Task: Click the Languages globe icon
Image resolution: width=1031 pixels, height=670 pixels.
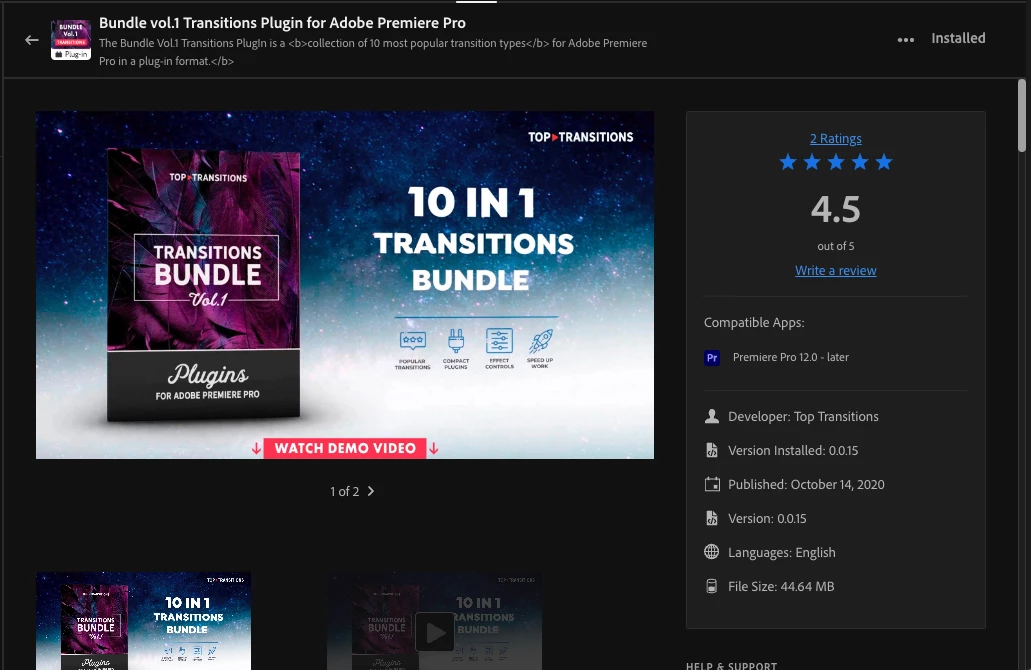Action: (x=711, y=552)
